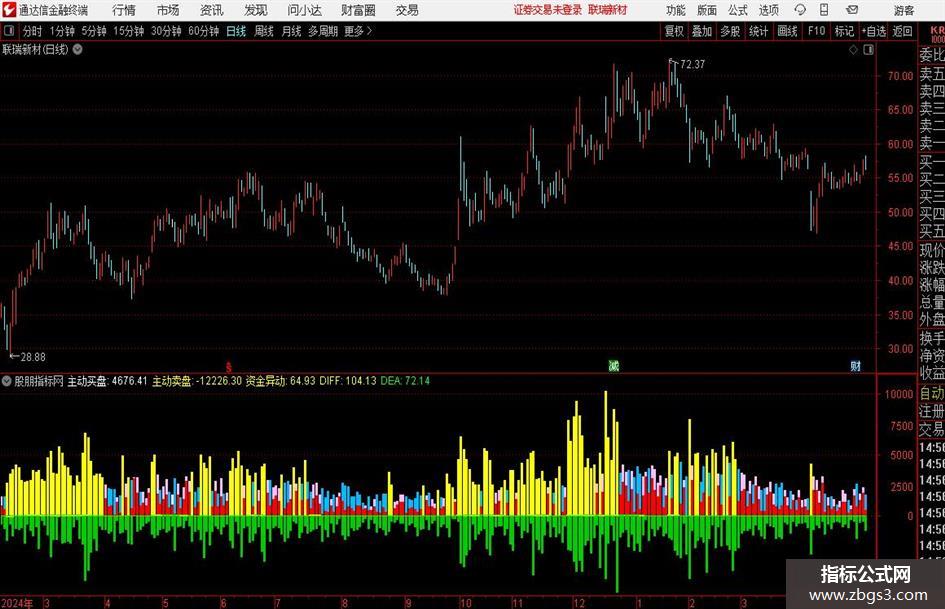Open 多周期 multi-period view
Screen dimensions: 945x609
[323, 31]
